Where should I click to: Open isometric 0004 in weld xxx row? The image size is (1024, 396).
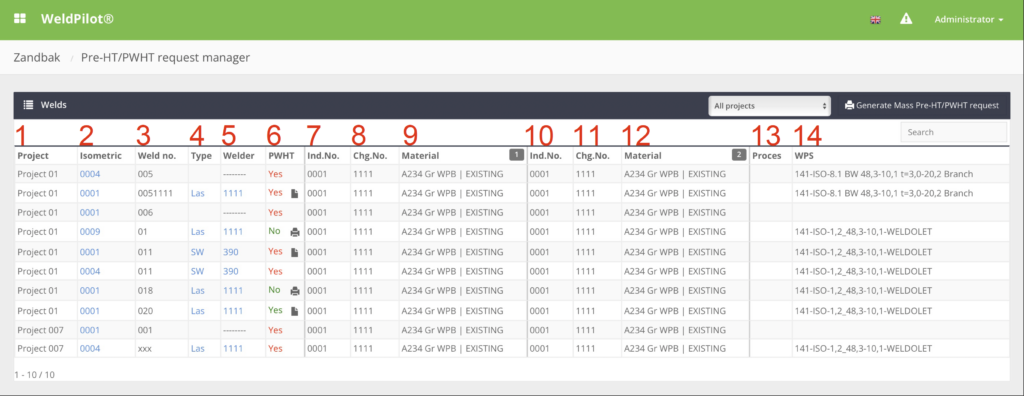(90, 349)
